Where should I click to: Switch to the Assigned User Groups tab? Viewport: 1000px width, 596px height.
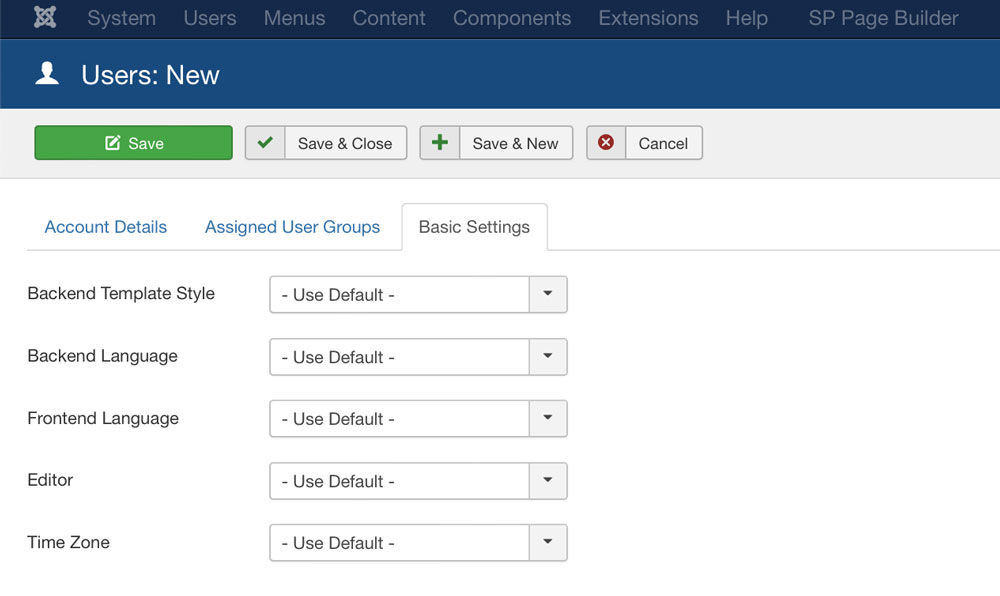click(292, 227)
